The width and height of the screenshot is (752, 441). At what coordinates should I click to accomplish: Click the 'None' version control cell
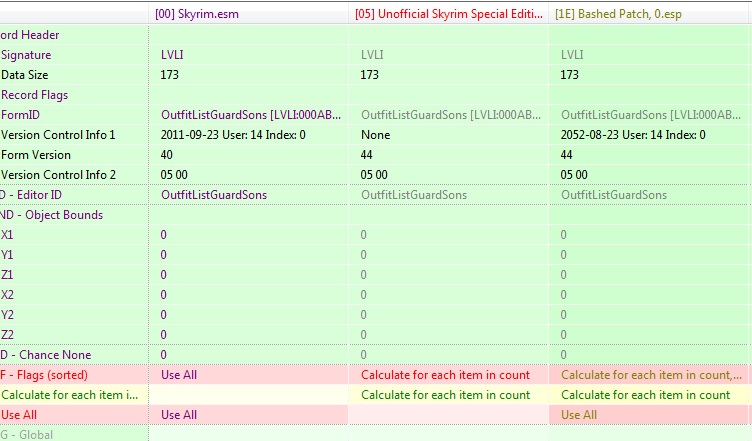[x=376, y=135]
